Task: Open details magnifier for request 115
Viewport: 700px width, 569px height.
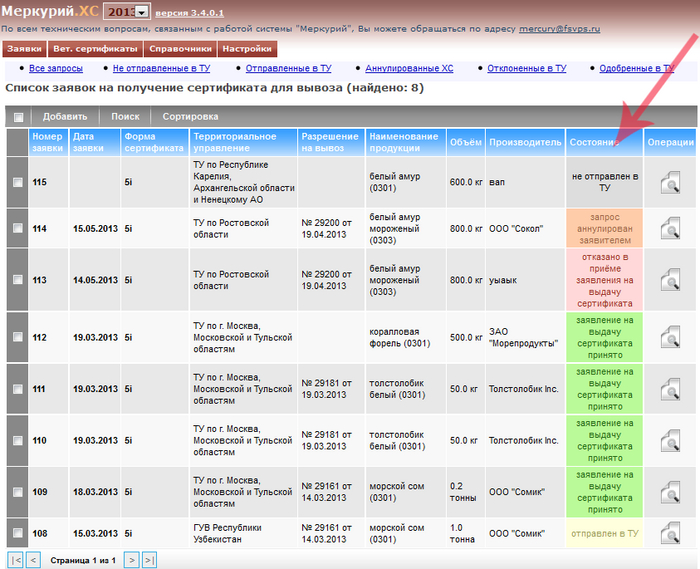Action: 669,182
